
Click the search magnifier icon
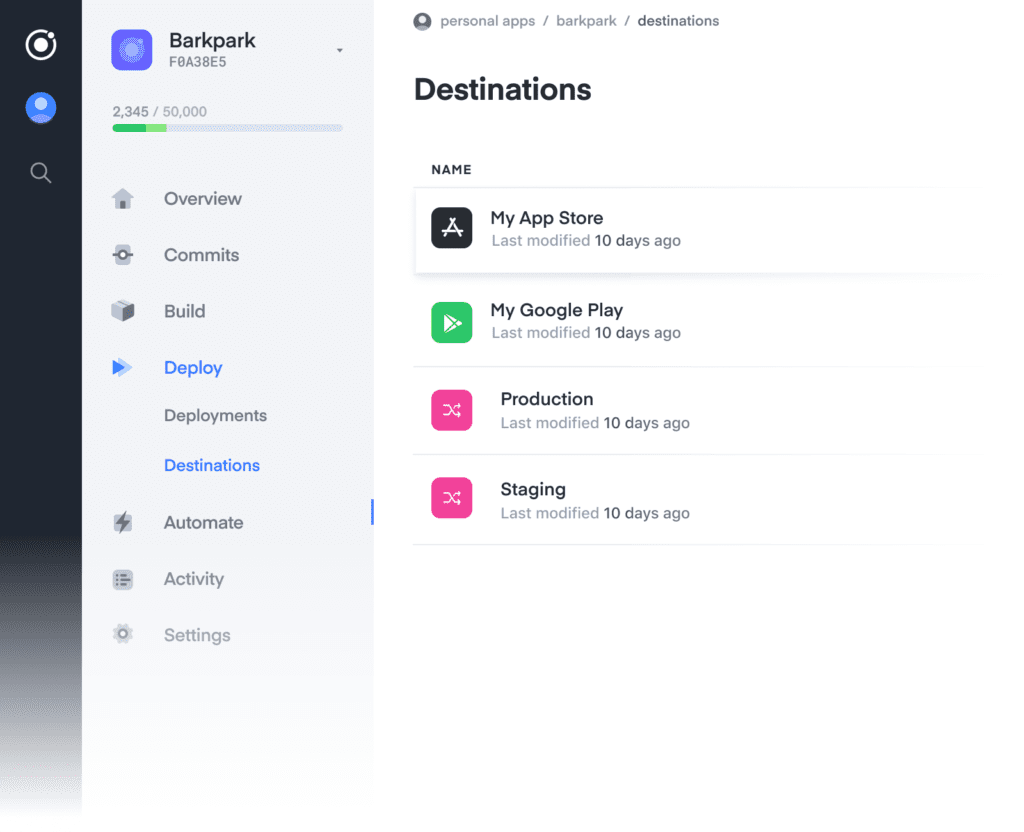[x=40, y=172]
